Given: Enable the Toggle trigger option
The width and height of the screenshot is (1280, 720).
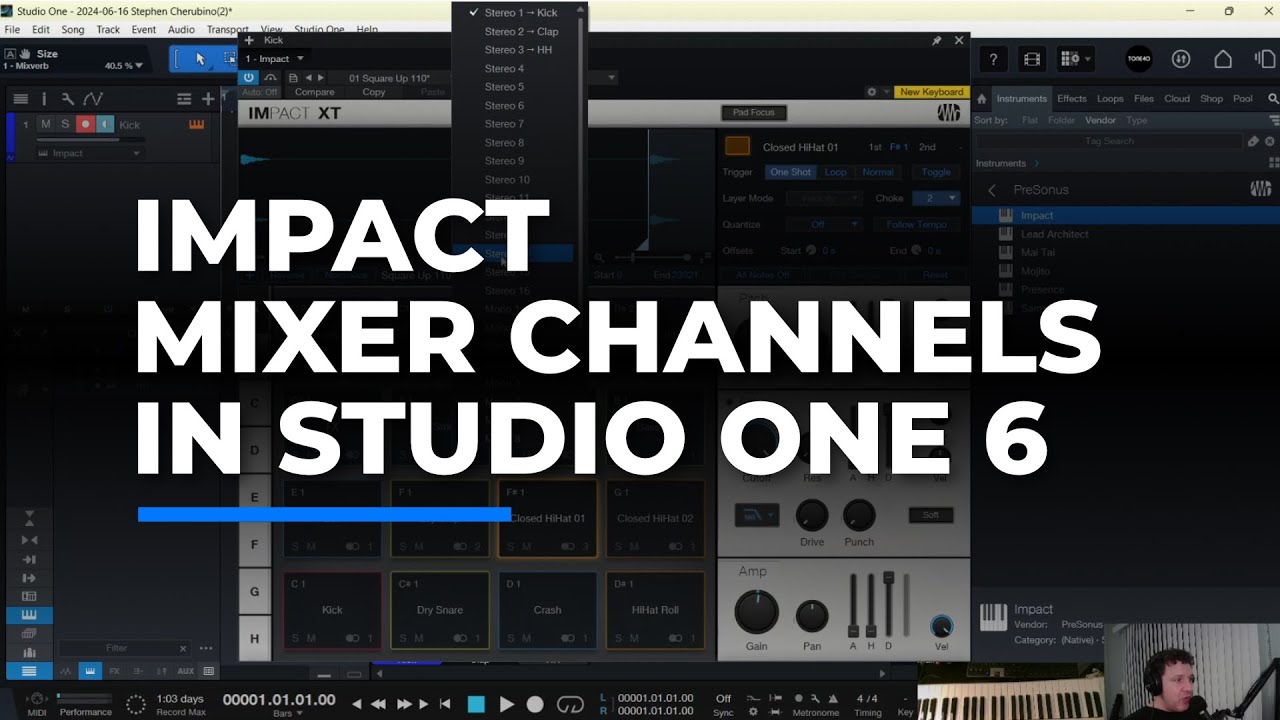Looking at the screenshot, I should pyautogui.click(x=936, y=172).
